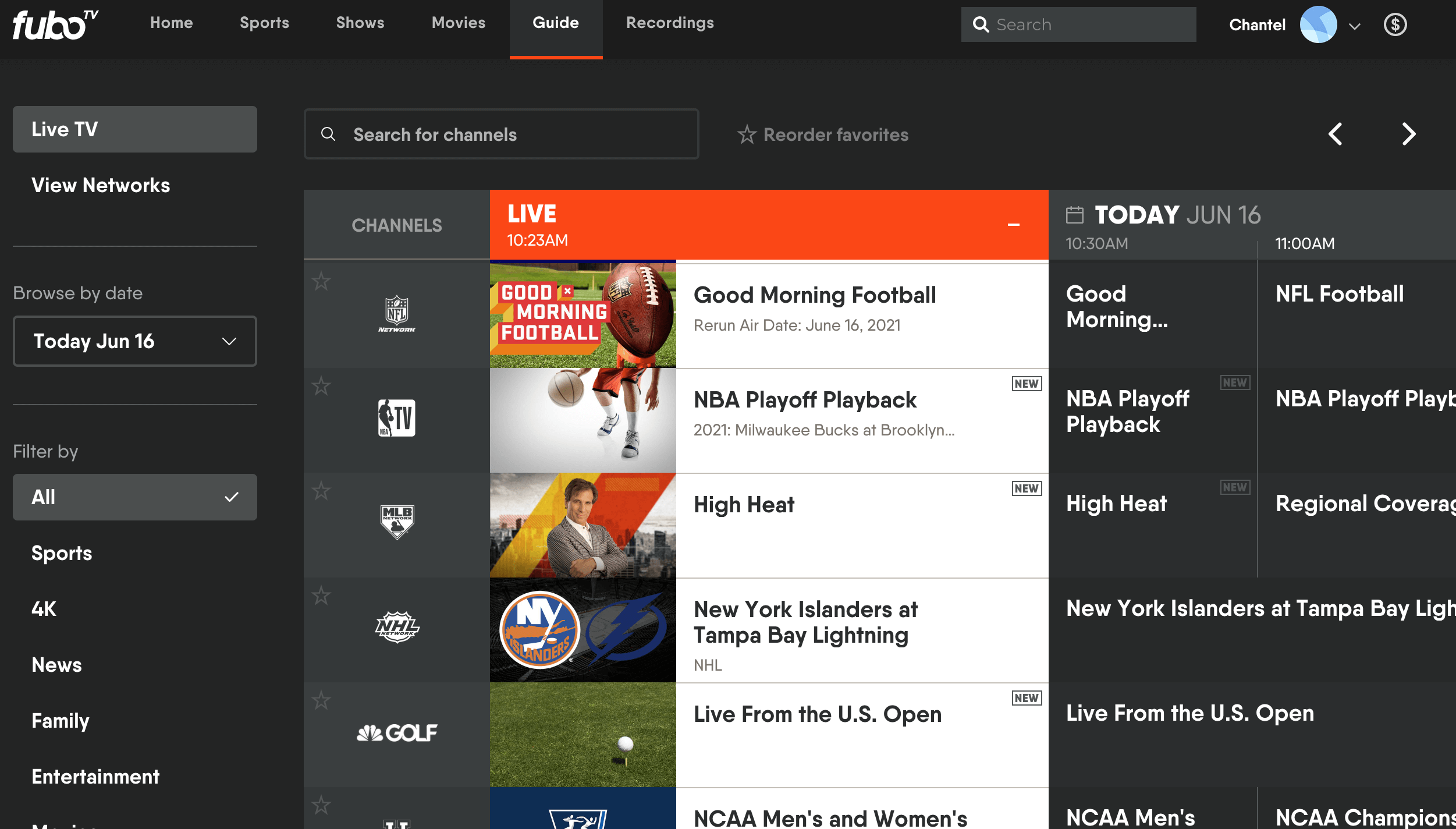The height and width of the screenshot is (829, 1456).
Task: Click the channel search magnifier icon
Action: tap(328, 134)
